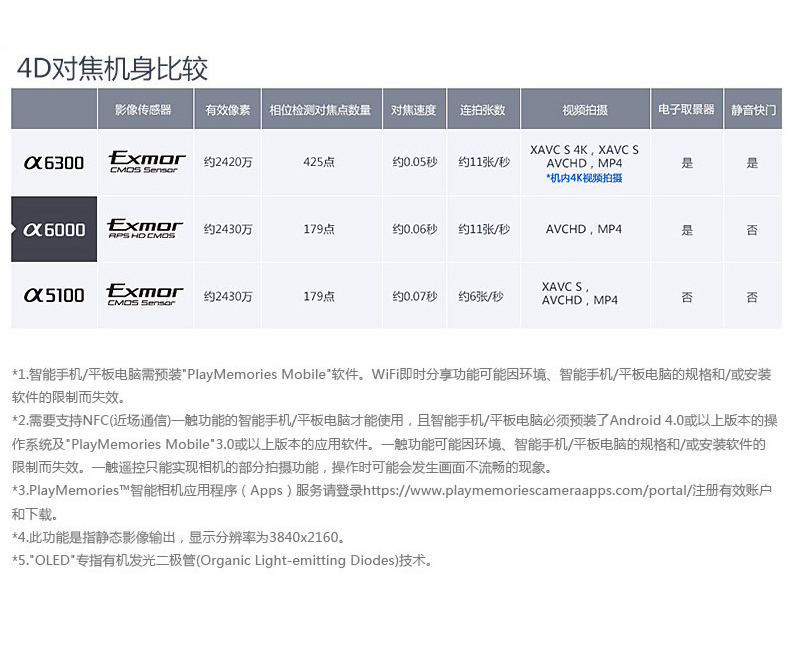This screenshot has width=790, height=647.
Task: Select the highlighted α6000 model label
Action: [54, 229]
